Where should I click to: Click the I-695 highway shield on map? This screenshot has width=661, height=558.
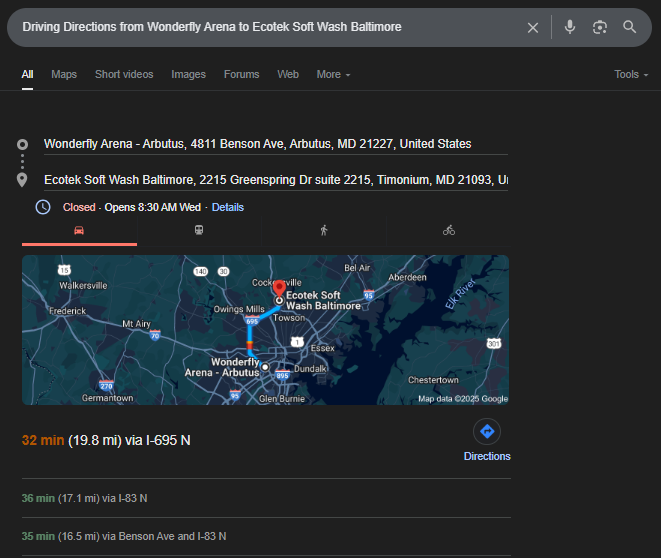click(252, 321)
